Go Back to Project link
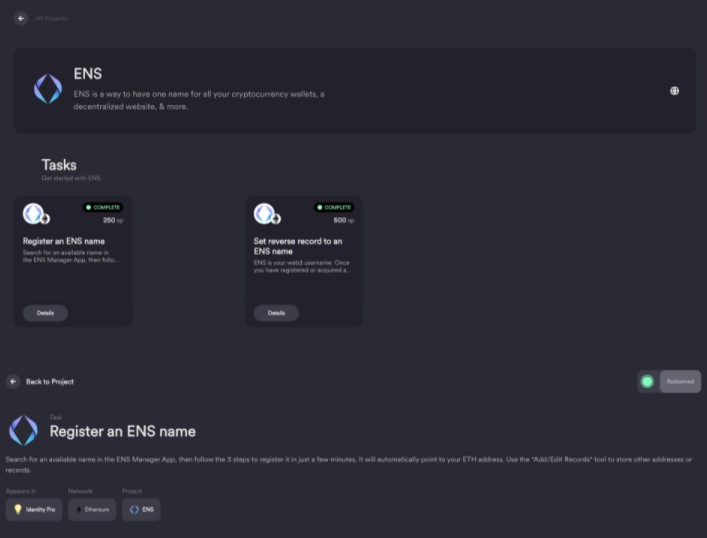 pyautogui.click(x=50, y=382)
